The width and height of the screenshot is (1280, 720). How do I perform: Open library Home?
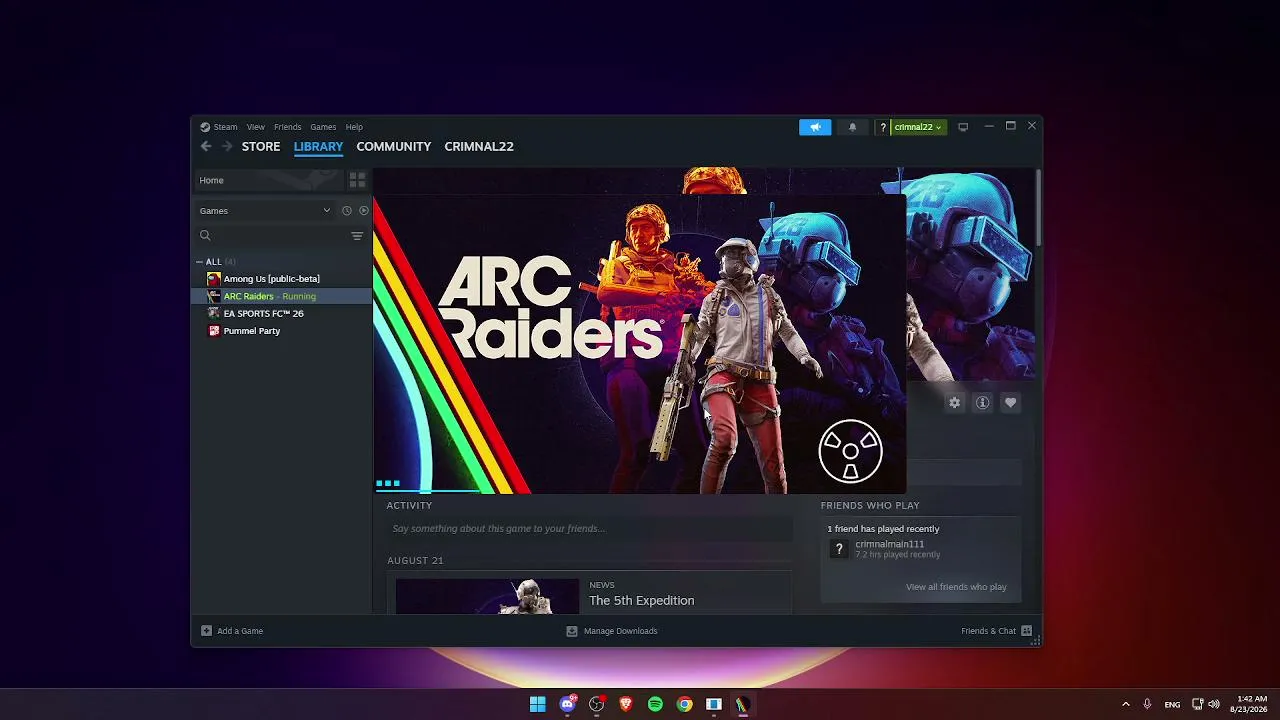pyautogui.click(x=268, y=180)
